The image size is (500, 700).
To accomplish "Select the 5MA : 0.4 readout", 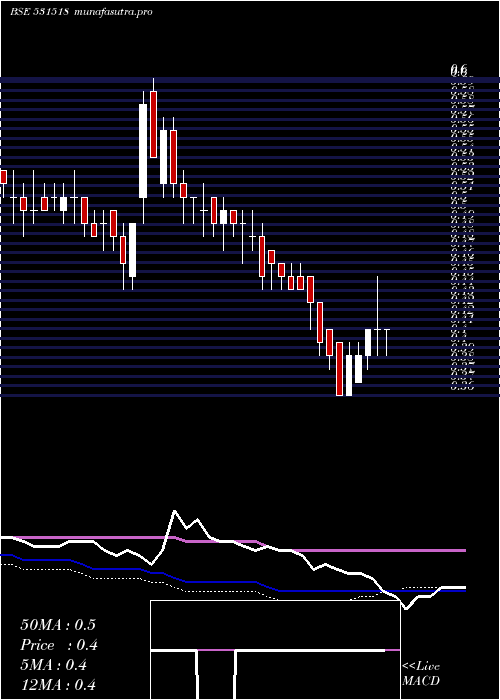I will click(54, 665).
